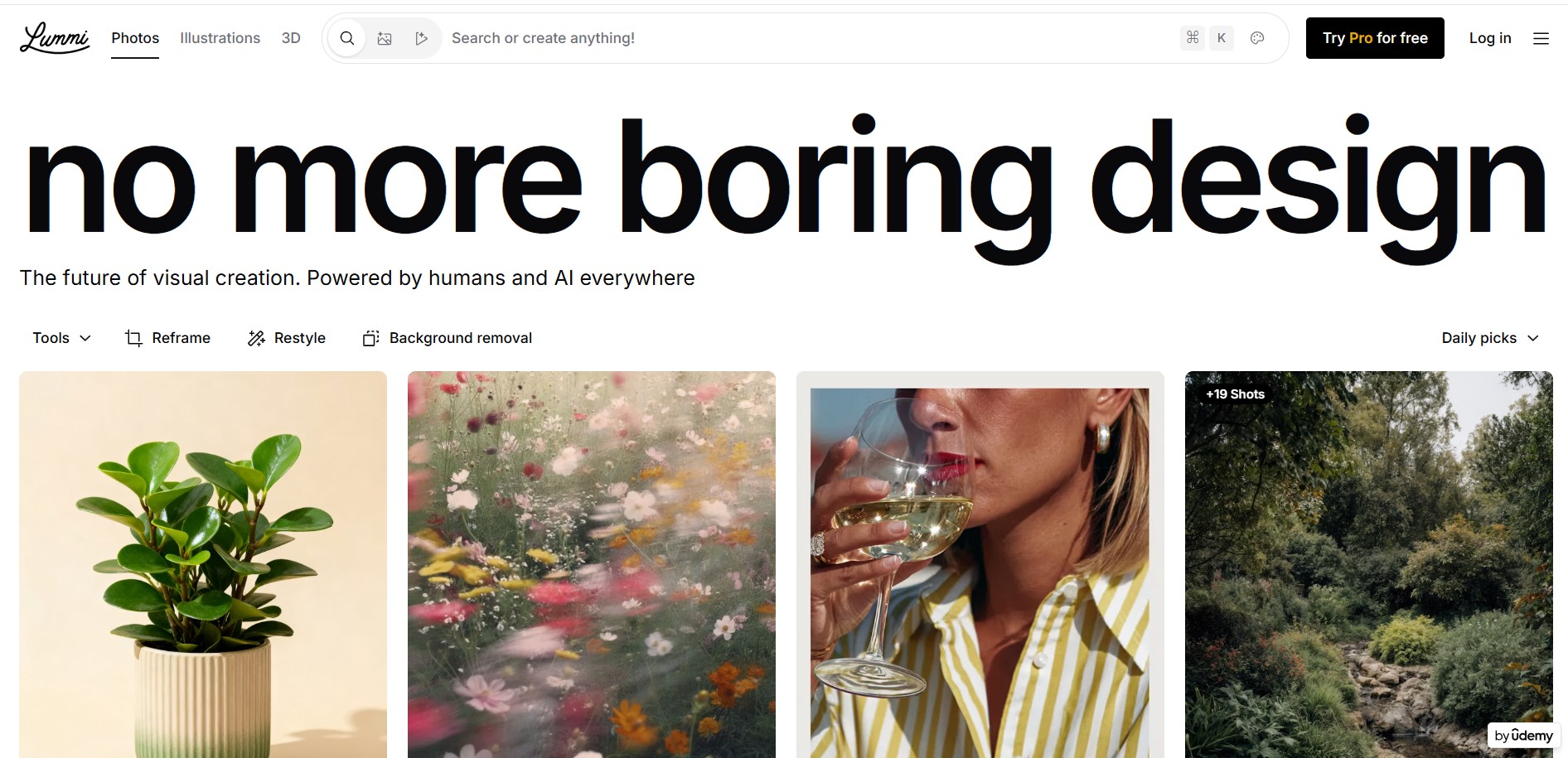Click the Lummi logo
This screenshot has width=1568, height=758.
tap(55, 38)
